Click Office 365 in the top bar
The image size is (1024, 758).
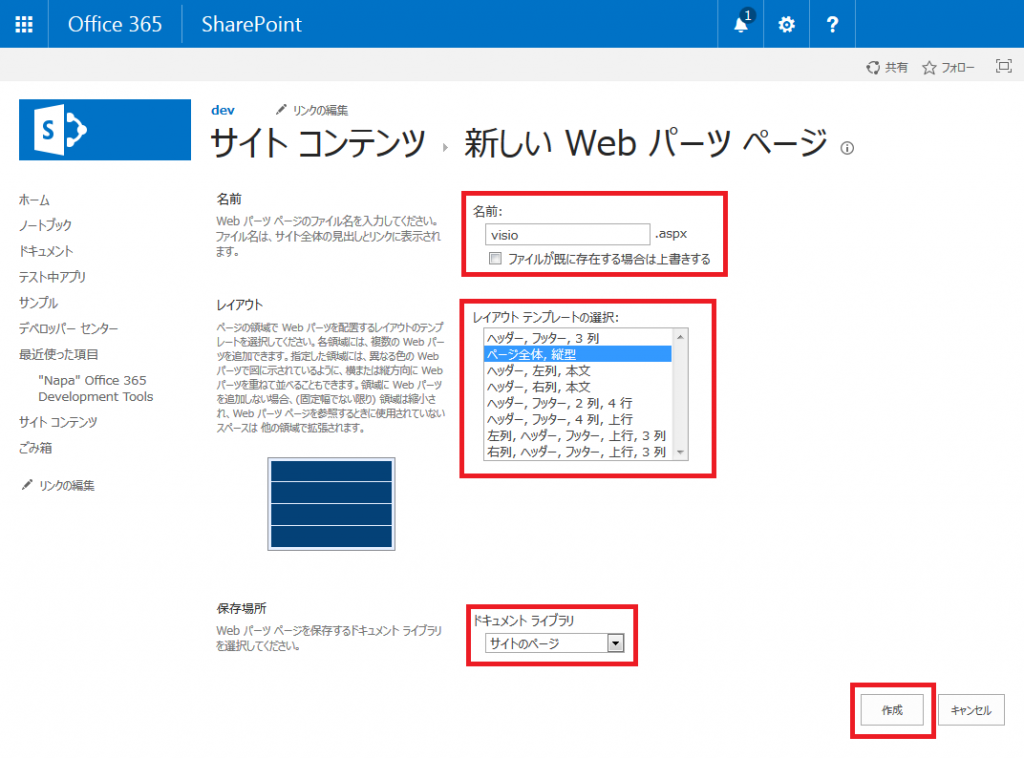[115, 23]
